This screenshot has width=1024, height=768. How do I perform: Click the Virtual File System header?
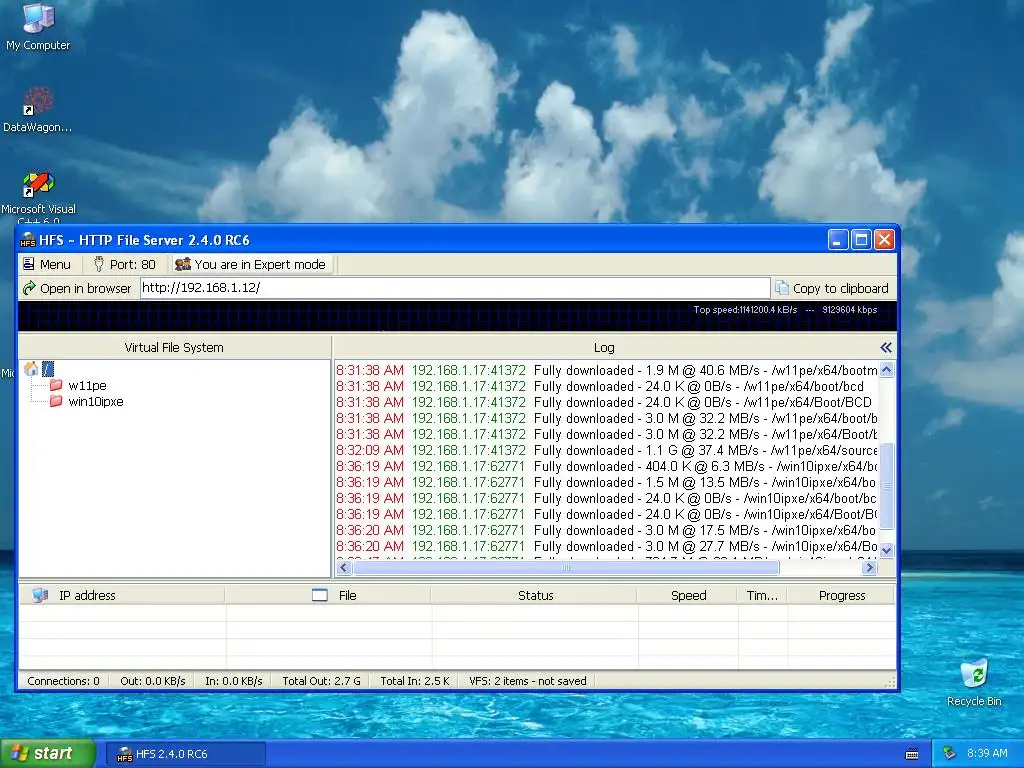(x=174, y=347)
